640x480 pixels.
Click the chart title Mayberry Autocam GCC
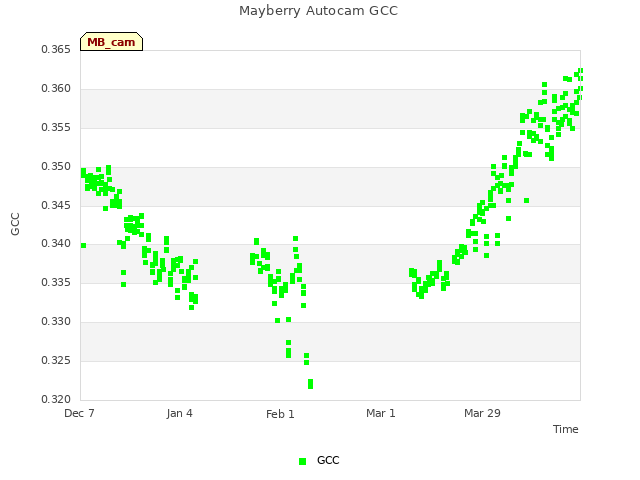pos(318,11)
